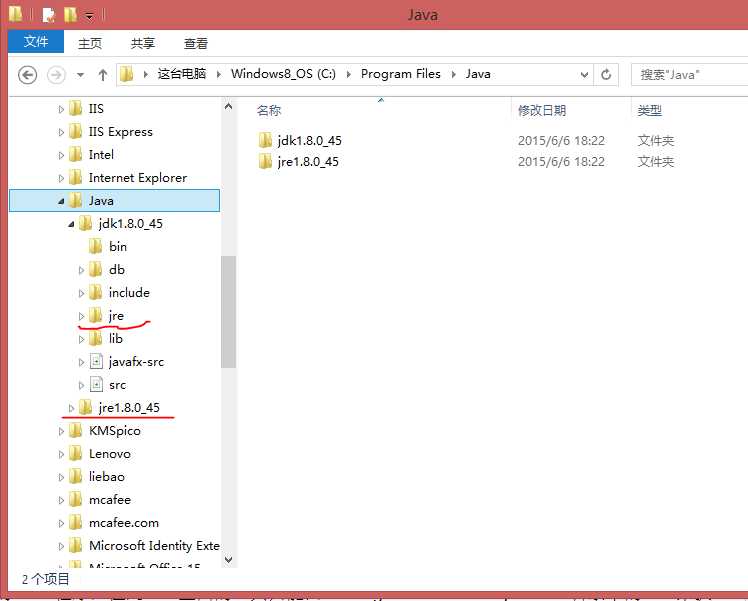Sort by 名称 column header
The height and width of the screenshot is (601, 748).
point(269,111)
